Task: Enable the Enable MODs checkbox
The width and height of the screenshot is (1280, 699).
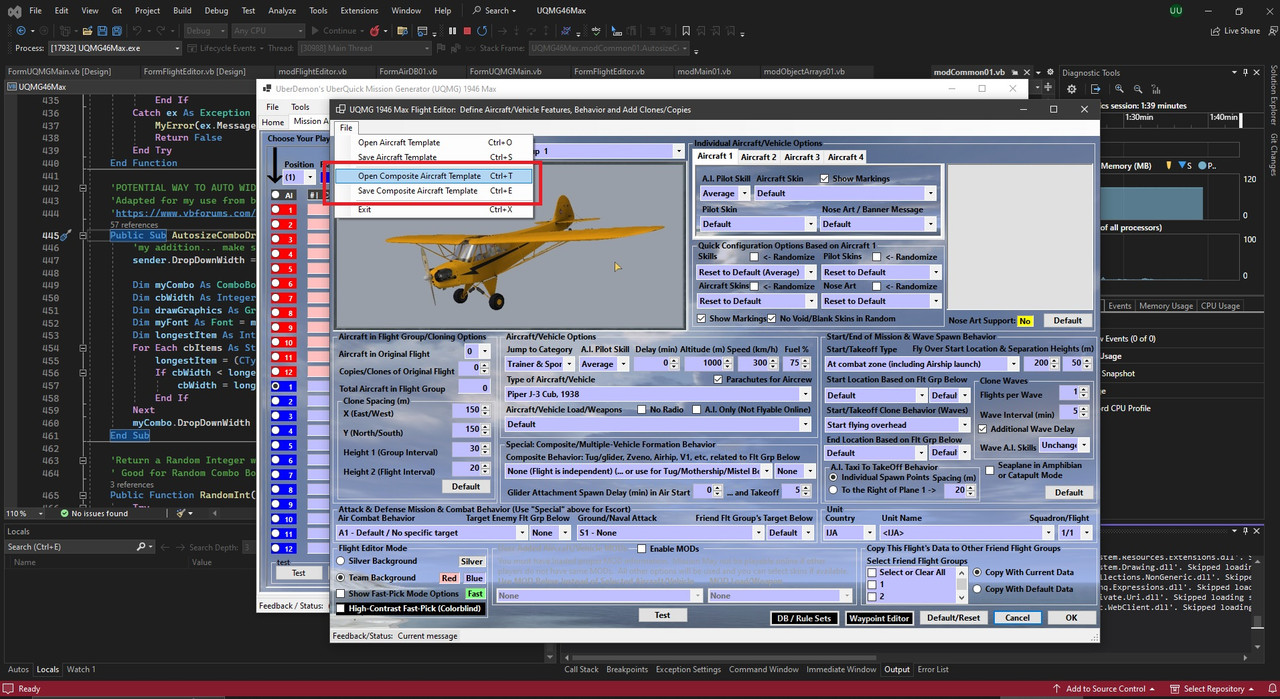Action: point(640,548)
